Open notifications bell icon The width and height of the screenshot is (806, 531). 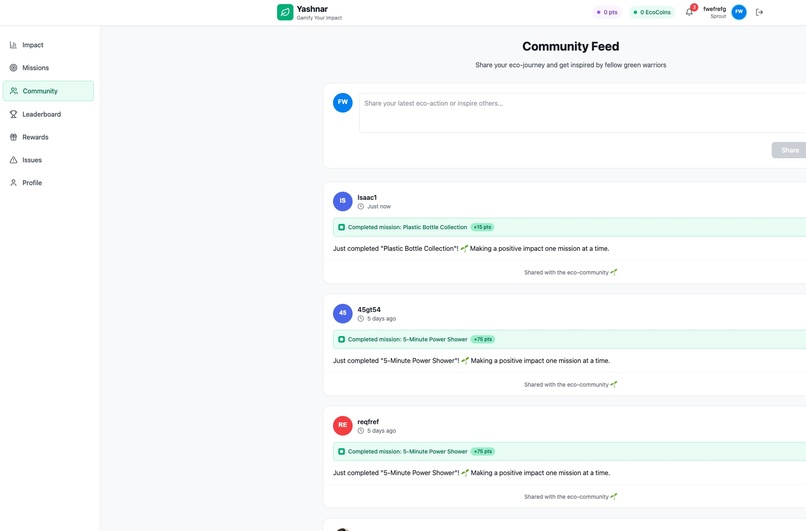coord(689,12)
